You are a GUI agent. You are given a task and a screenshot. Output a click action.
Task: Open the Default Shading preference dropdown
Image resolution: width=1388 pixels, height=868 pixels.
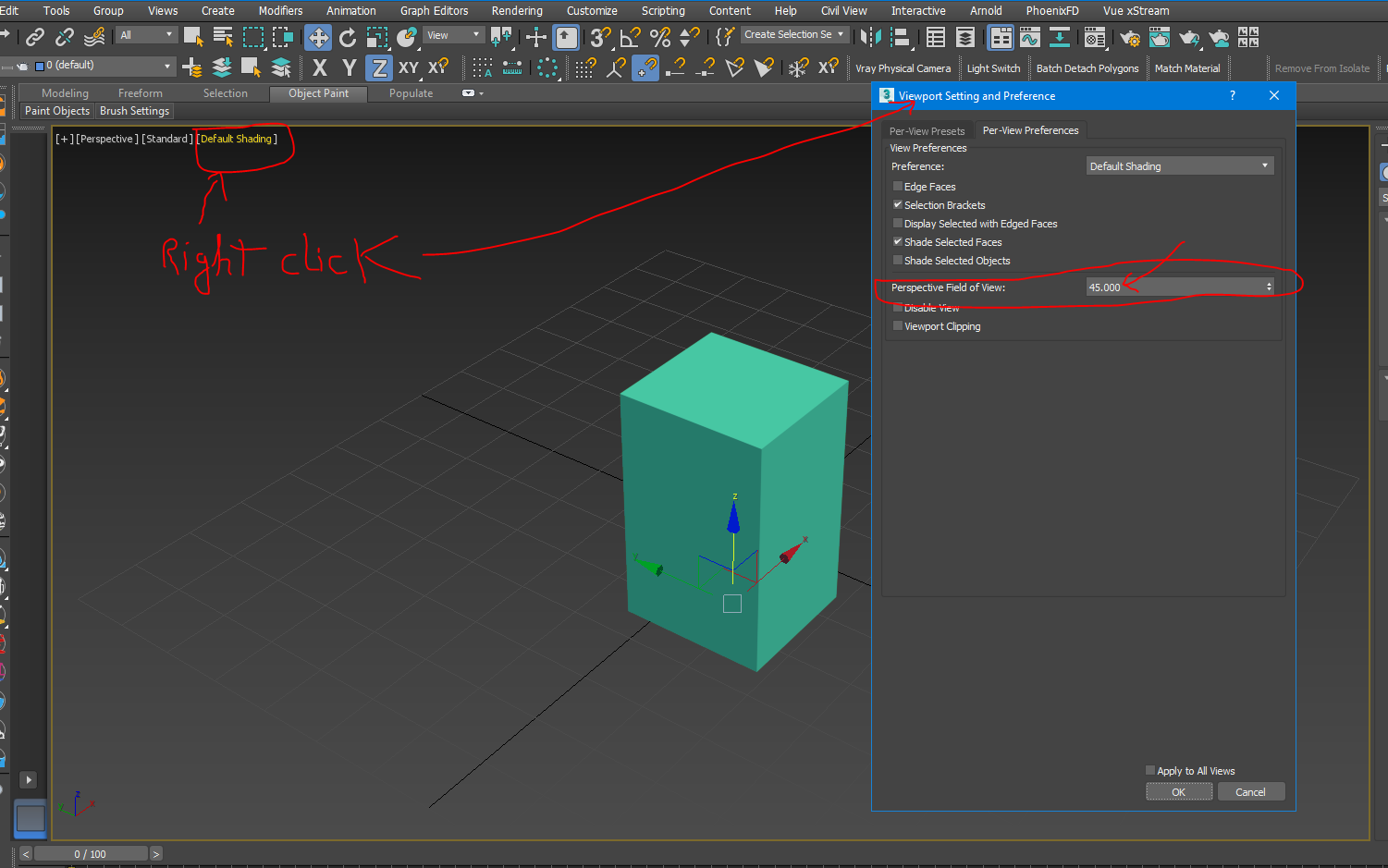pyautogui.click(x=1179, y=165)
